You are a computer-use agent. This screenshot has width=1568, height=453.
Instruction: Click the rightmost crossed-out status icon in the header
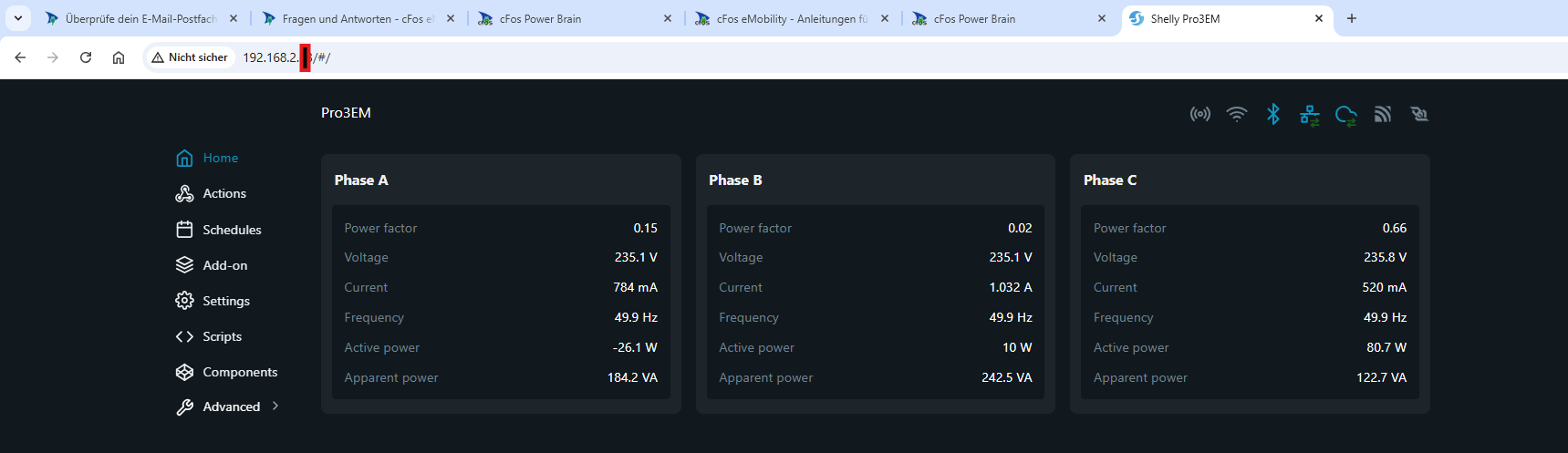(1418, 114)
